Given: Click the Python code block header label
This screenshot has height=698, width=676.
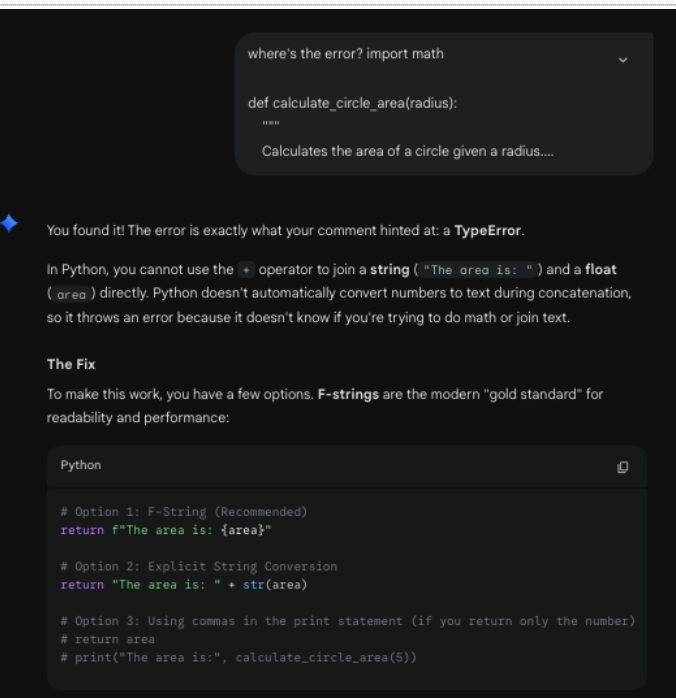Looking at the screenshot, I should pos(81,465).
